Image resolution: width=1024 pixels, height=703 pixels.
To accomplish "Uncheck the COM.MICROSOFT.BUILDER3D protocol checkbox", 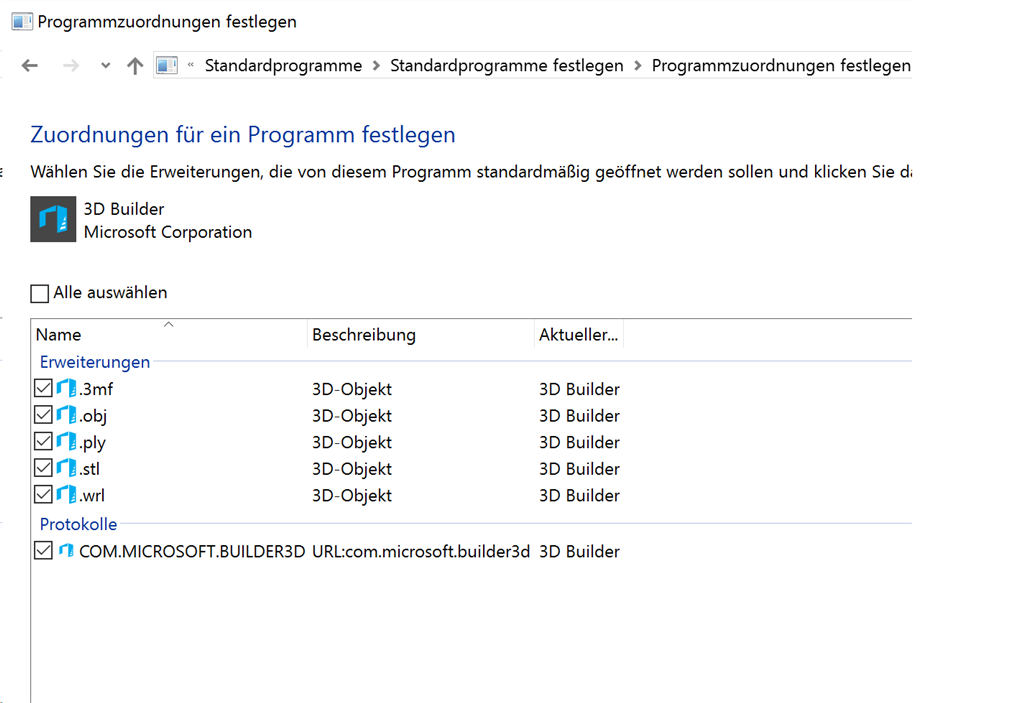I will [43, 551].
